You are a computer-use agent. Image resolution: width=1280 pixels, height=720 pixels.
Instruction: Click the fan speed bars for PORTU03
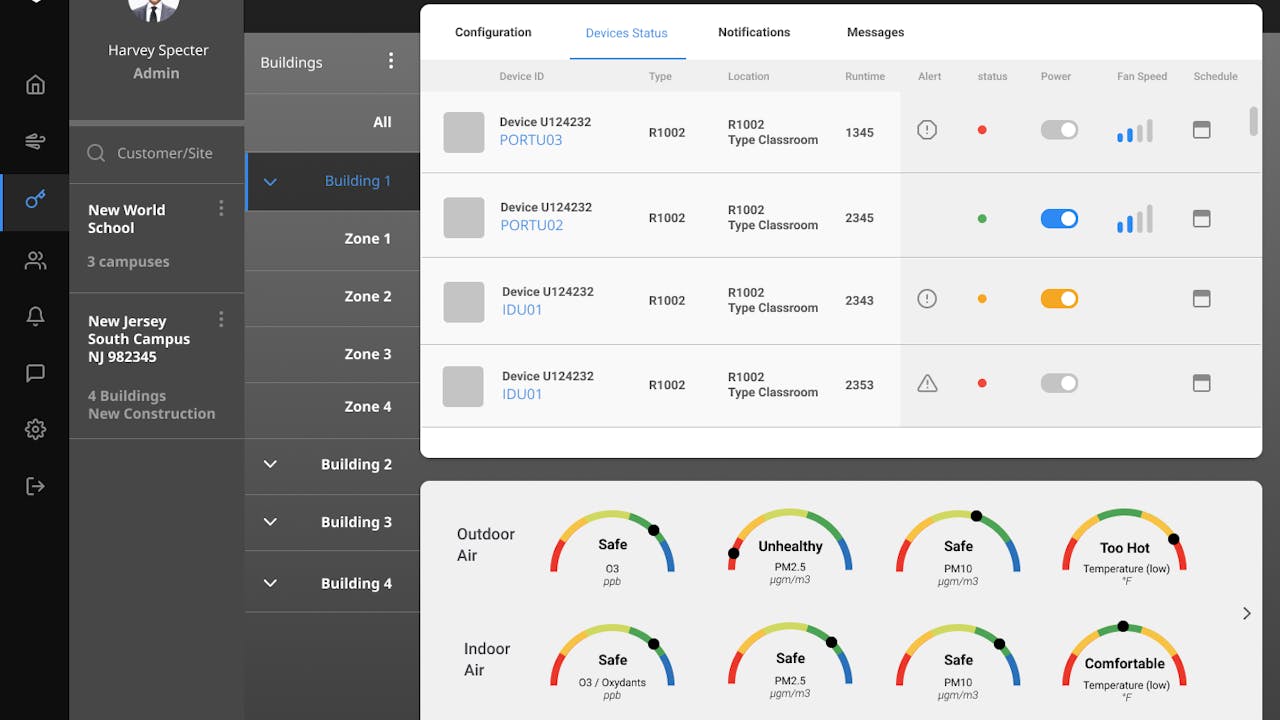coord(1134,131)
